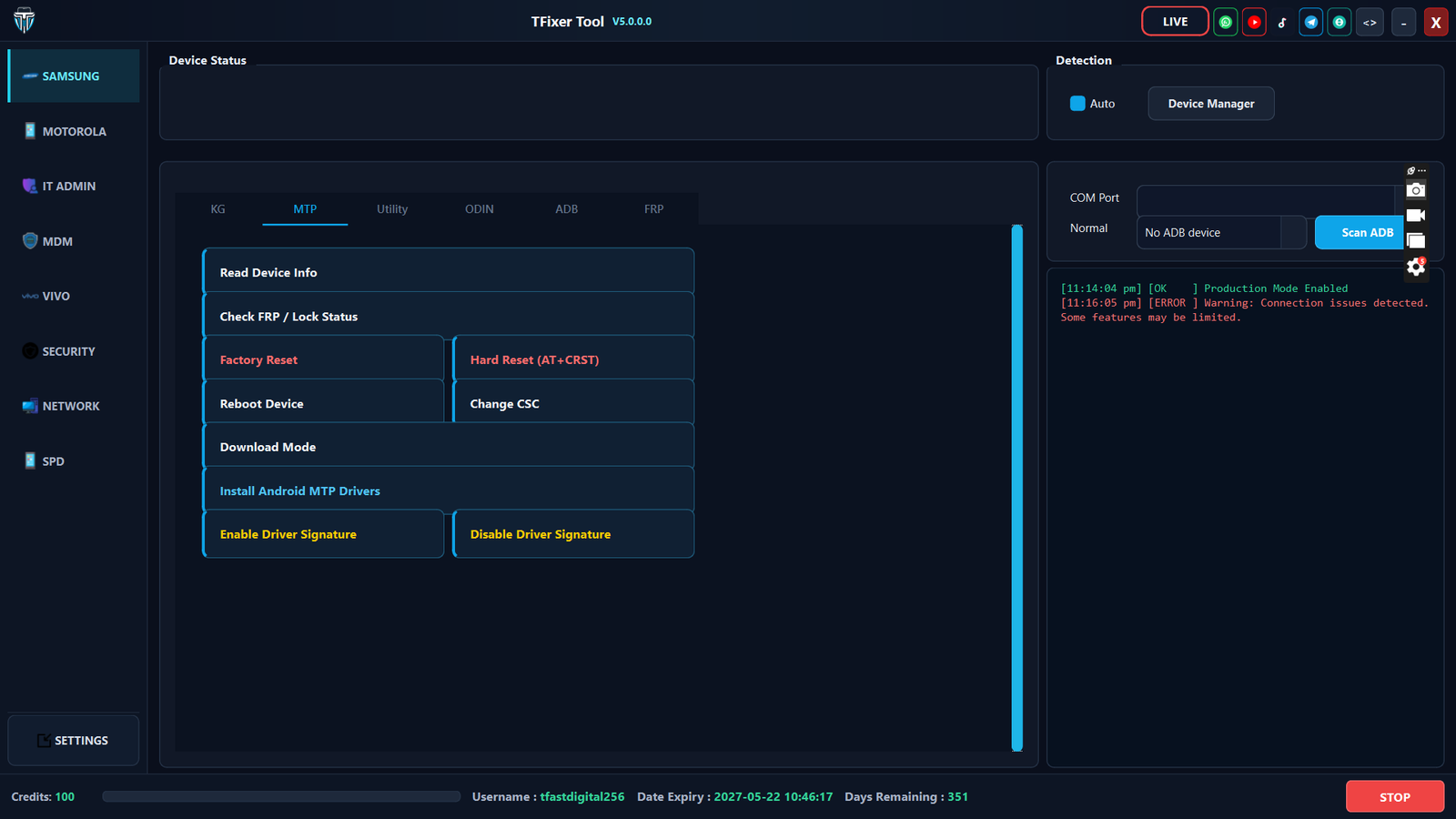Click Disable Driver Signature
This screenshot has height=819, width=1456.
point(573,534)
